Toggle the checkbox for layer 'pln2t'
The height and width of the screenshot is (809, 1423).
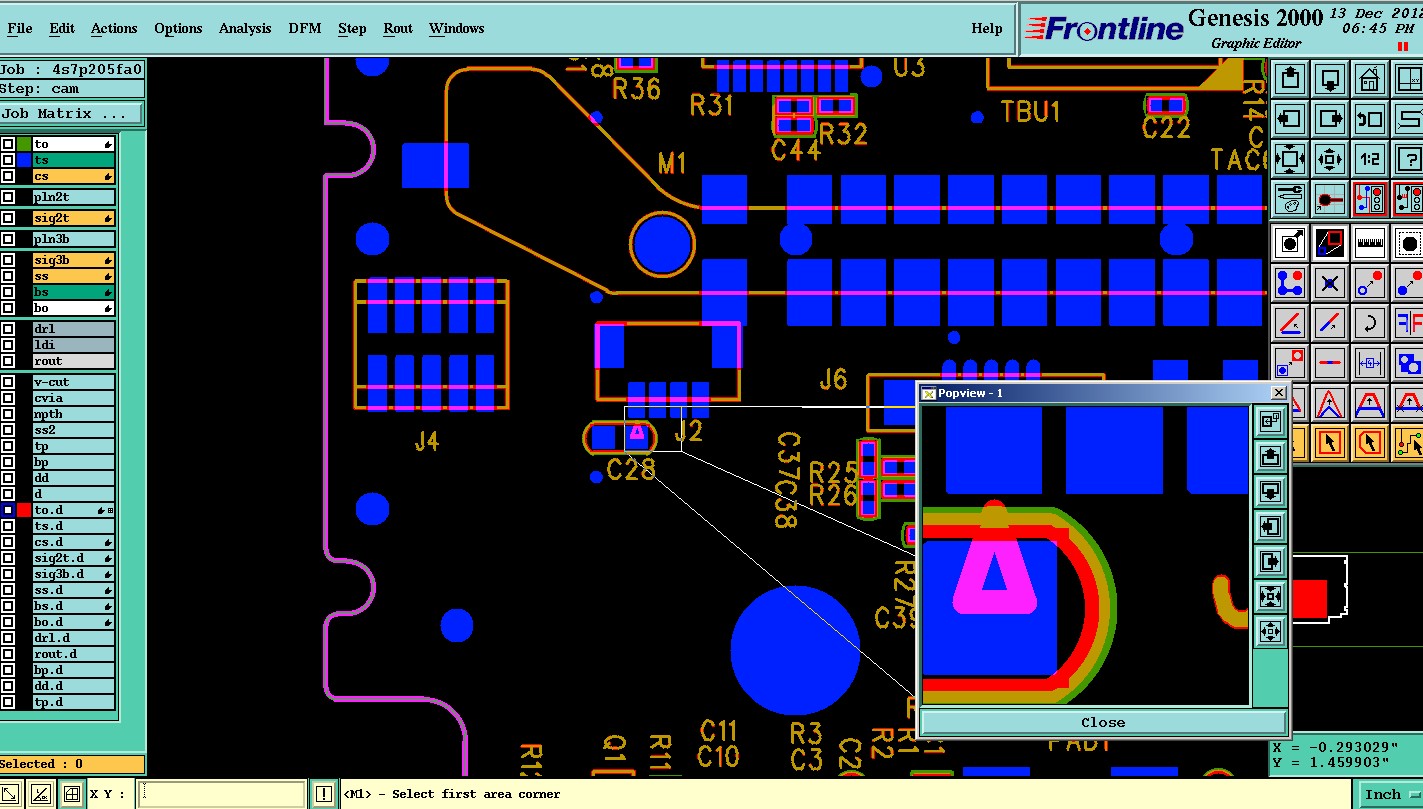[x=8, y=197]
